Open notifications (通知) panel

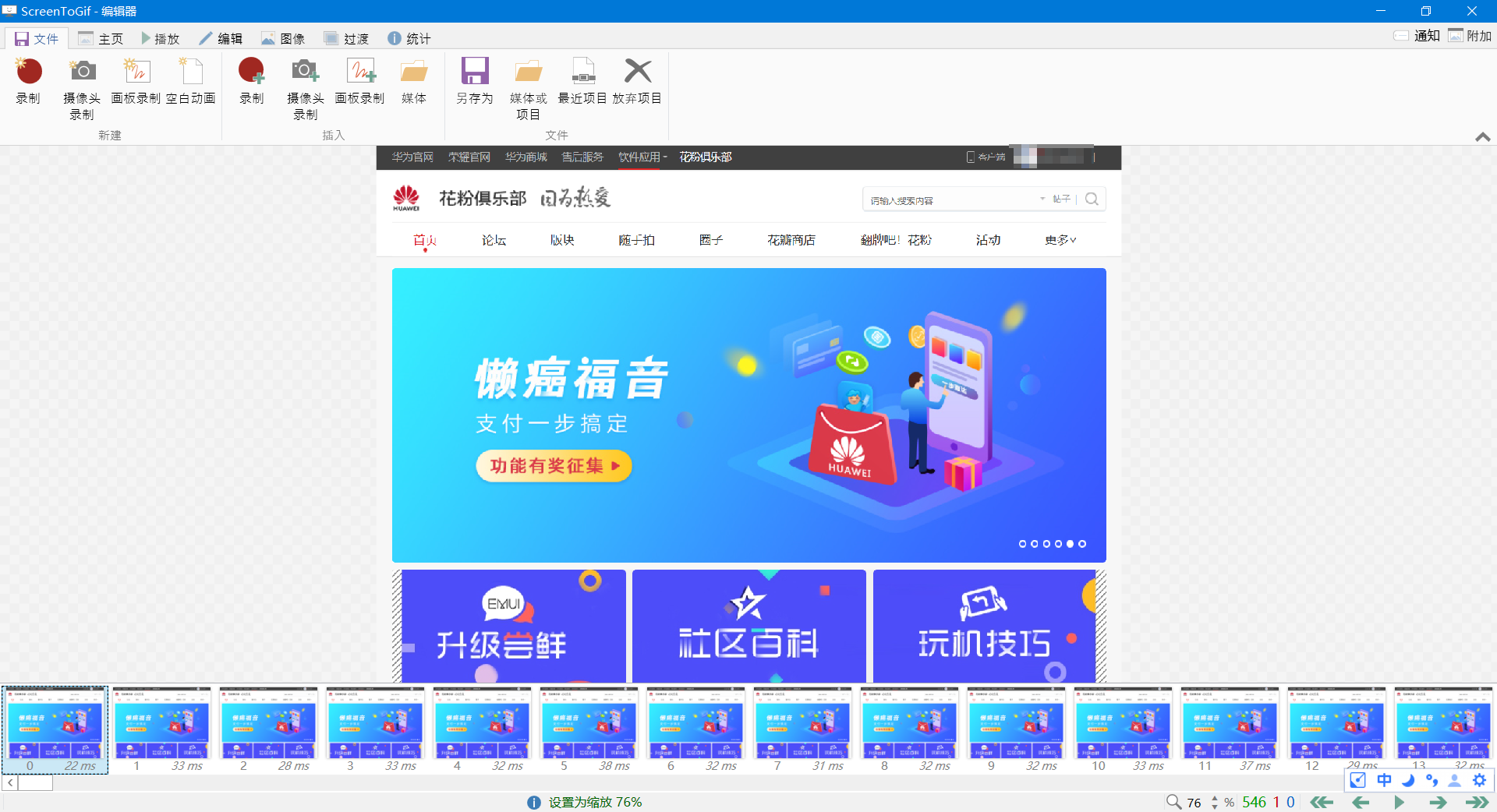(x=1417, y=36)
